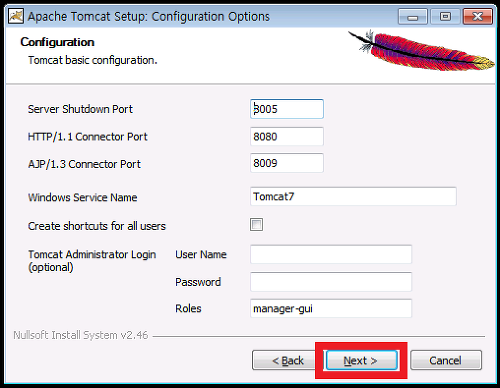
Task: Click the 'Password' label
Action: click(198, 282)
